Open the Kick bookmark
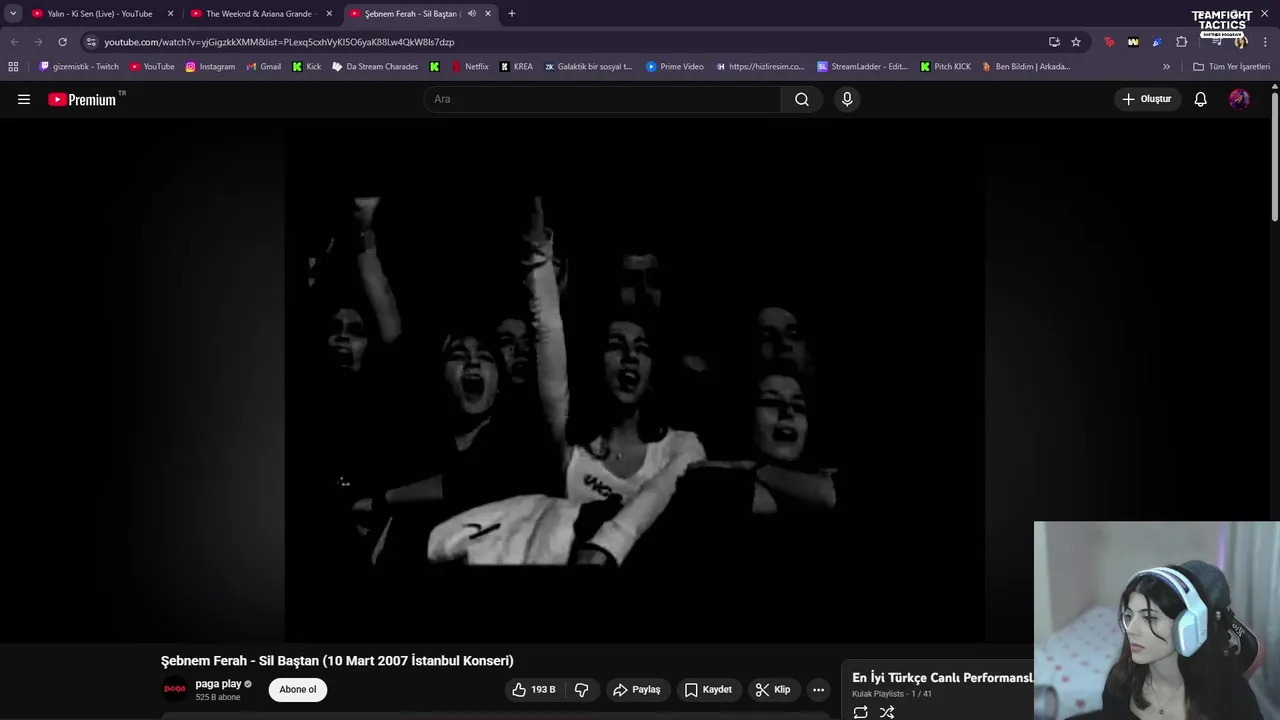Image resolution: width=1280 pixels, height=720 pixels. point(307,67)
